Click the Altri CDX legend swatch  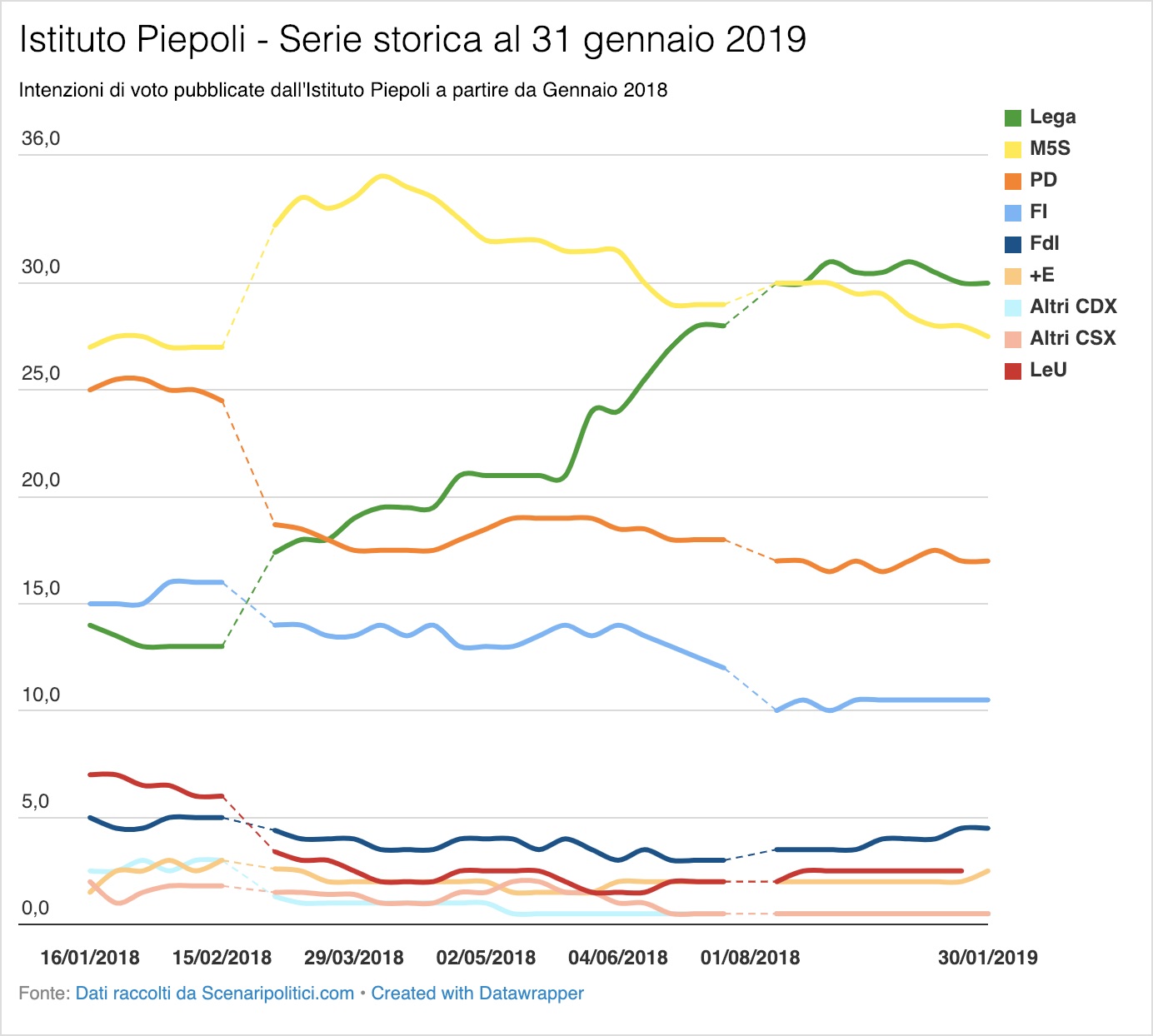[1013, 308]
